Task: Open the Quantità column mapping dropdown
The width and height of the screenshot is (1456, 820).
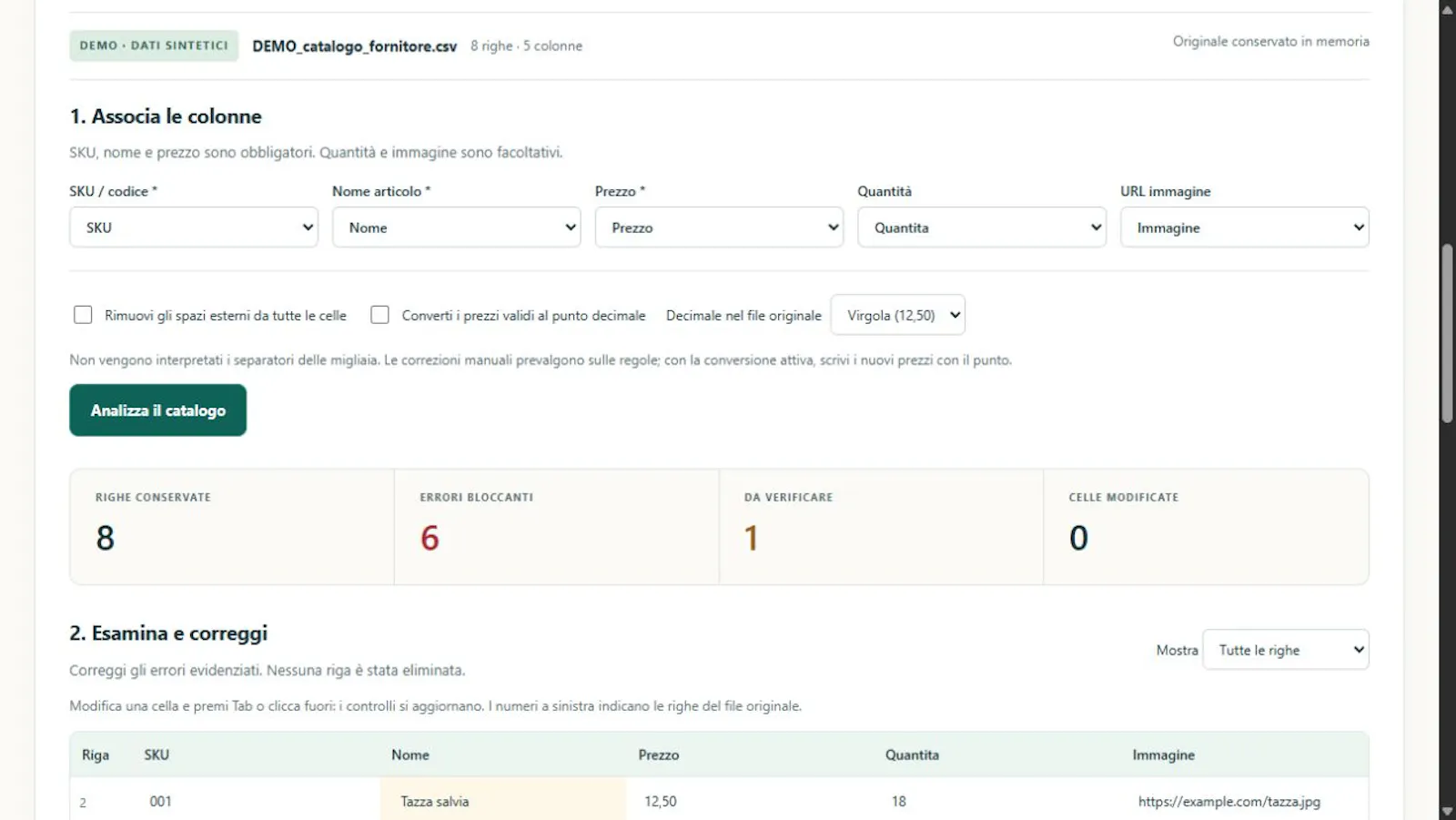Action: [x=982, y=228]
